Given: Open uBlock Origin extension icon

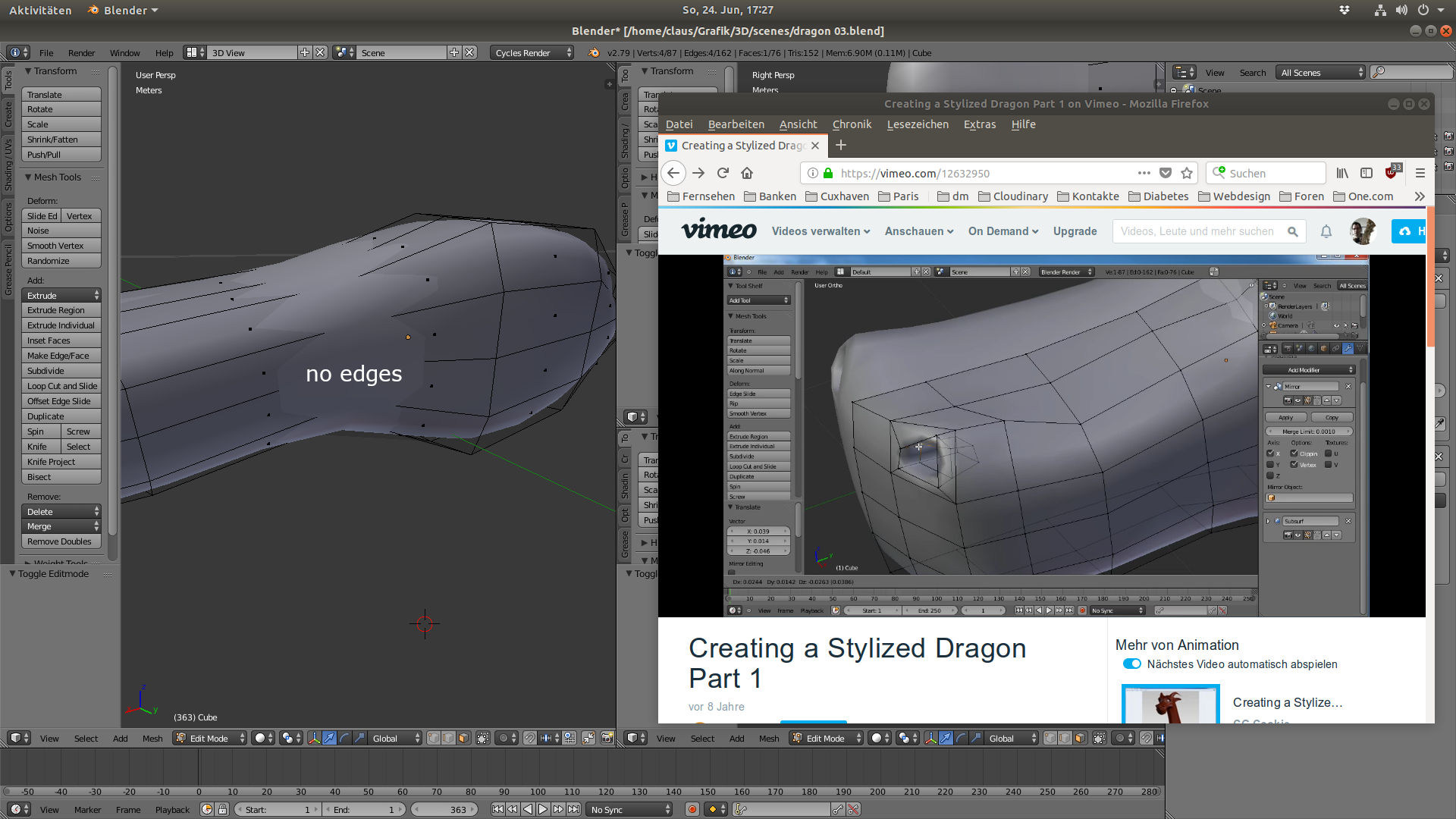Looking at the screenshot, I should 1392,173.
